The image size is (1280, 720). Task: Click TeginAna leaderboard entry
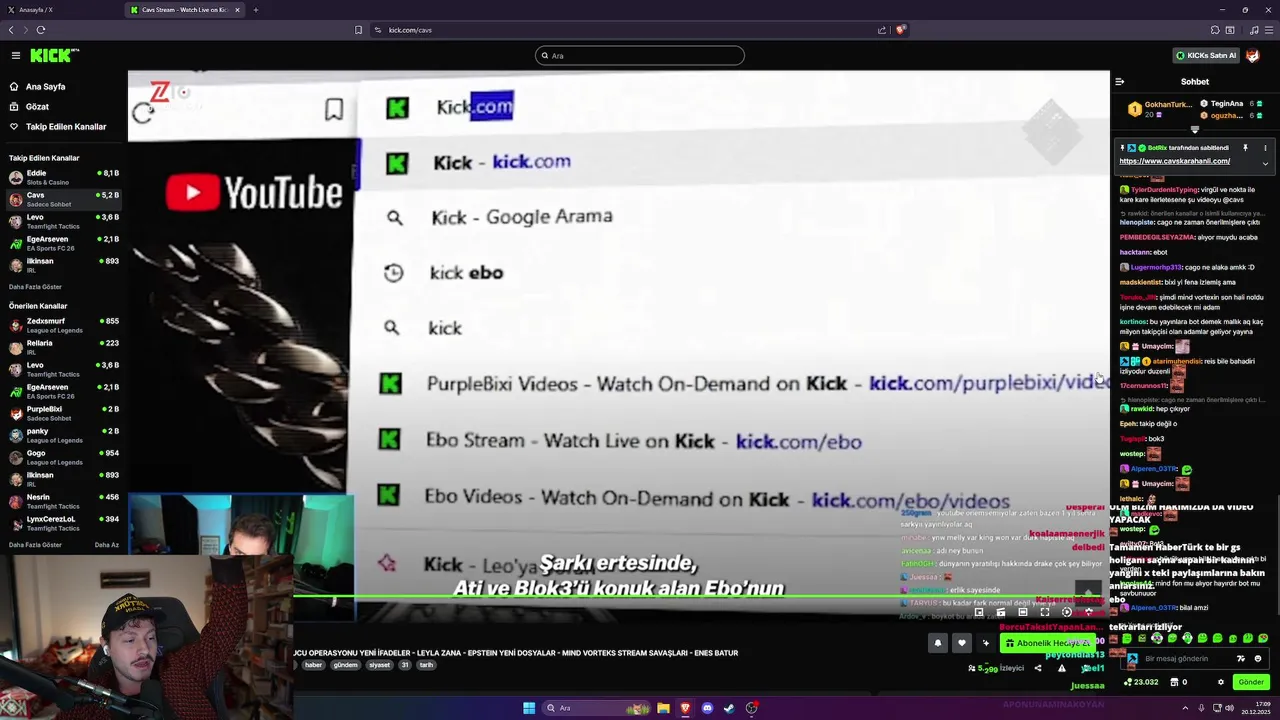click(x=1232, y=104)
